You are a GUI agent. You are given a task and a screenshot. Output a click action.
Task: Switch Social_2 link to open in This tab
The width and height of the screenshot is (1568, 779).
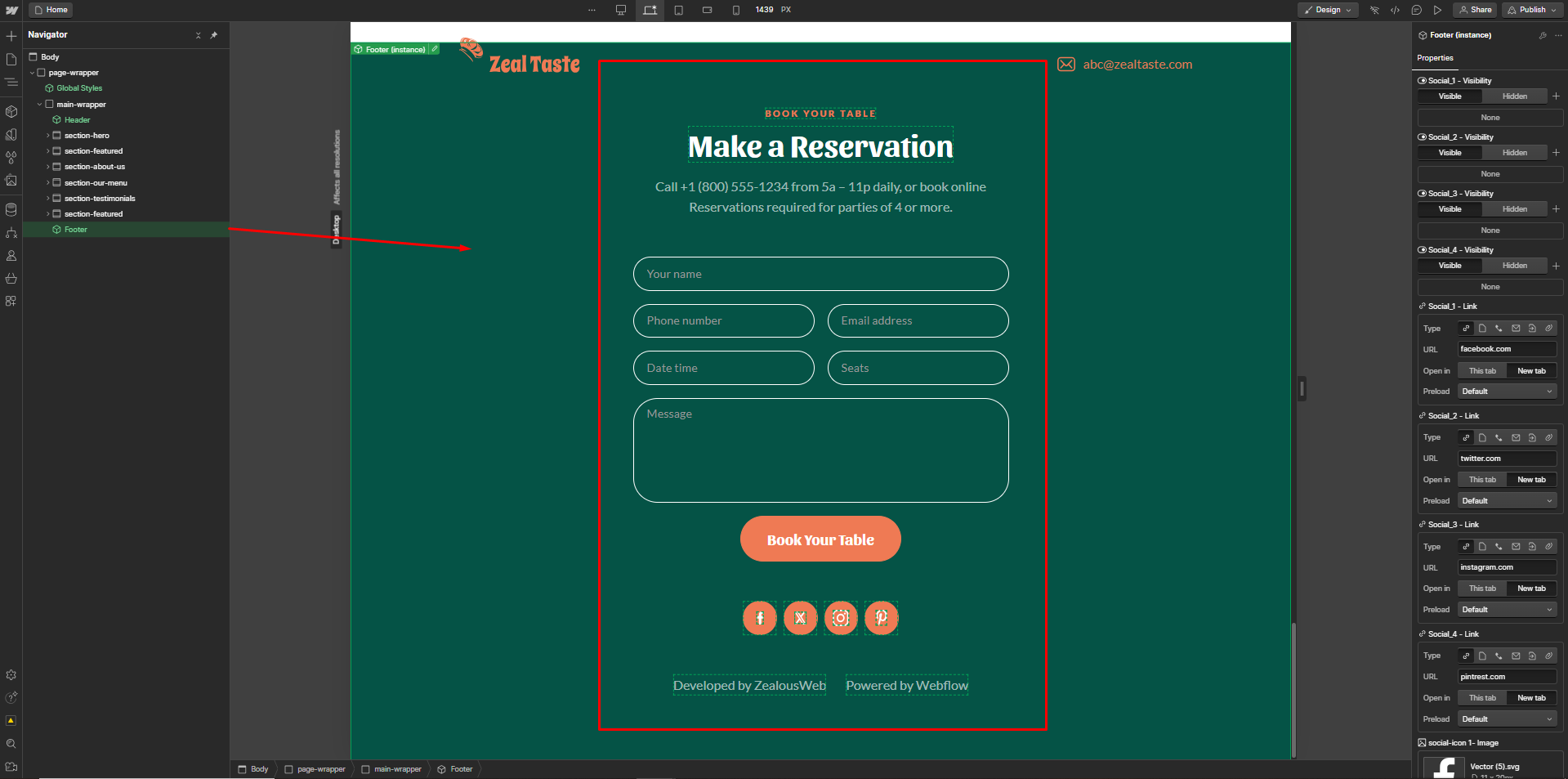1481,479
